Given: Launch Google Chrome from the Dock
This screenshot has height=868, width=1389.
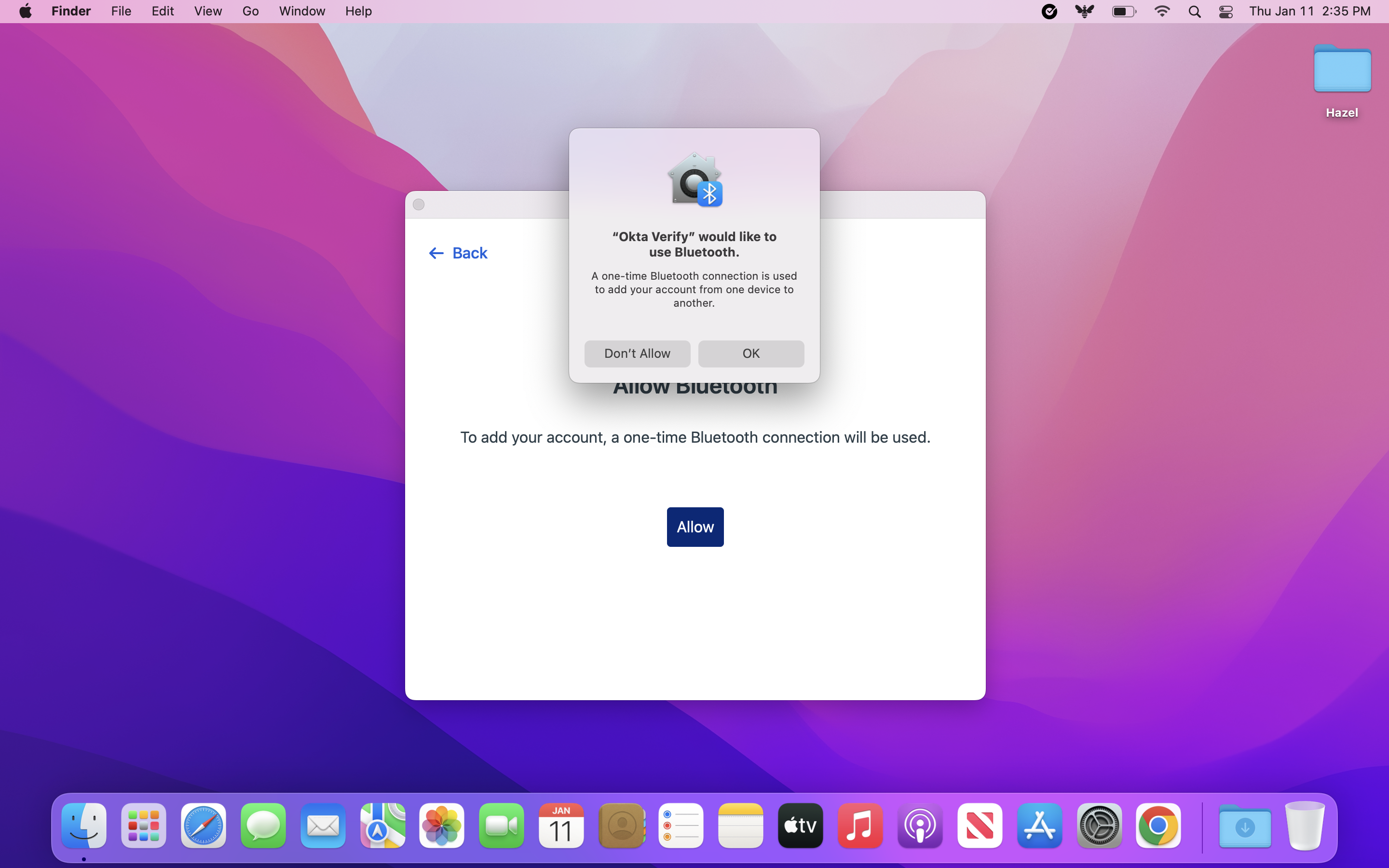Looking at the screenshot, I should (1158, 826).
